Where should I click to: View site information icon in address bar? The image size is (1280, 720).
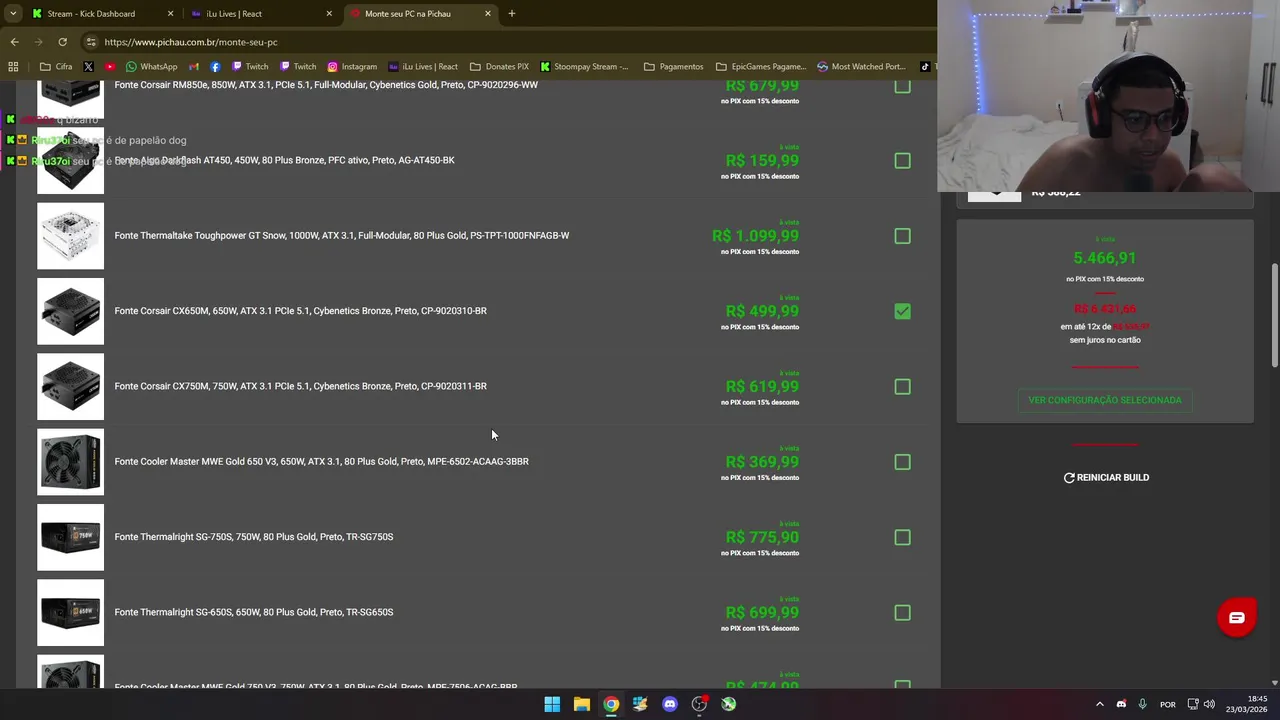[x=91, y=42]
